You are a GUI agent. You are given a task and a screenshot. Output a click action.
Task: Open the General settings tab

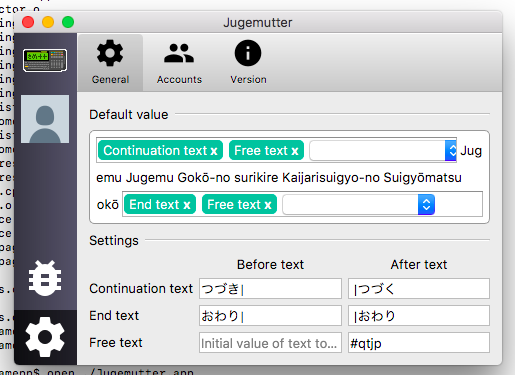pos(110,62)
